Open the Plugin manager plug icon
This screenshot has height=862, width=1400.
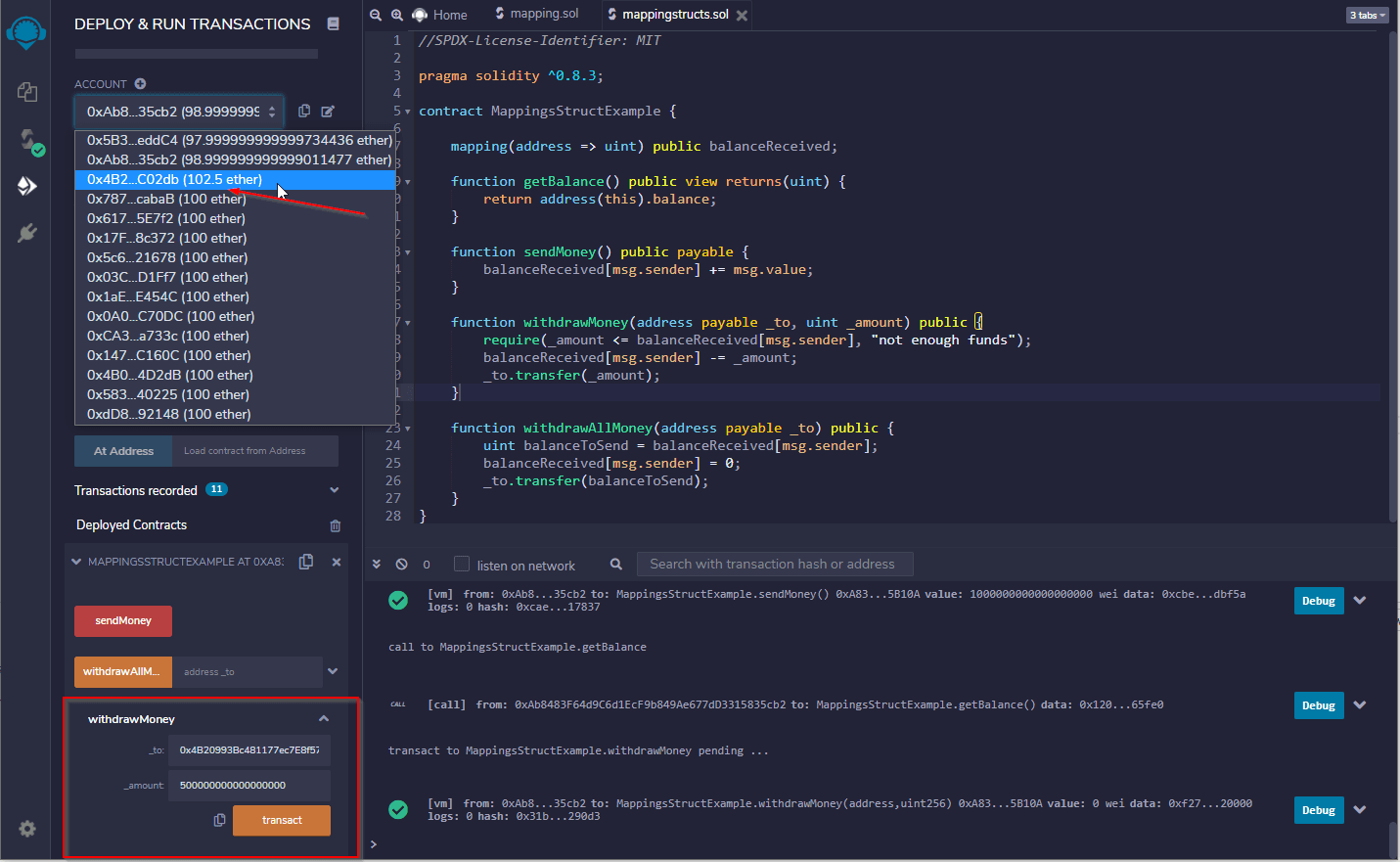pos(27,233)
